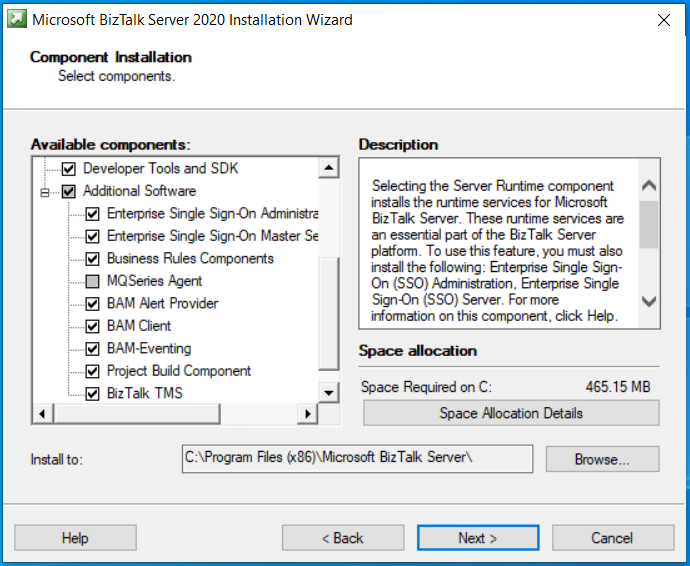Proceed with the Next > button
690x566 pixels.
478,537
